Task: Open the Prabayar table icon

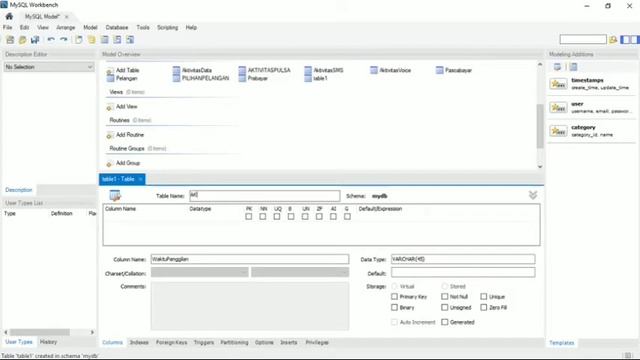Action: coord(242,78)
